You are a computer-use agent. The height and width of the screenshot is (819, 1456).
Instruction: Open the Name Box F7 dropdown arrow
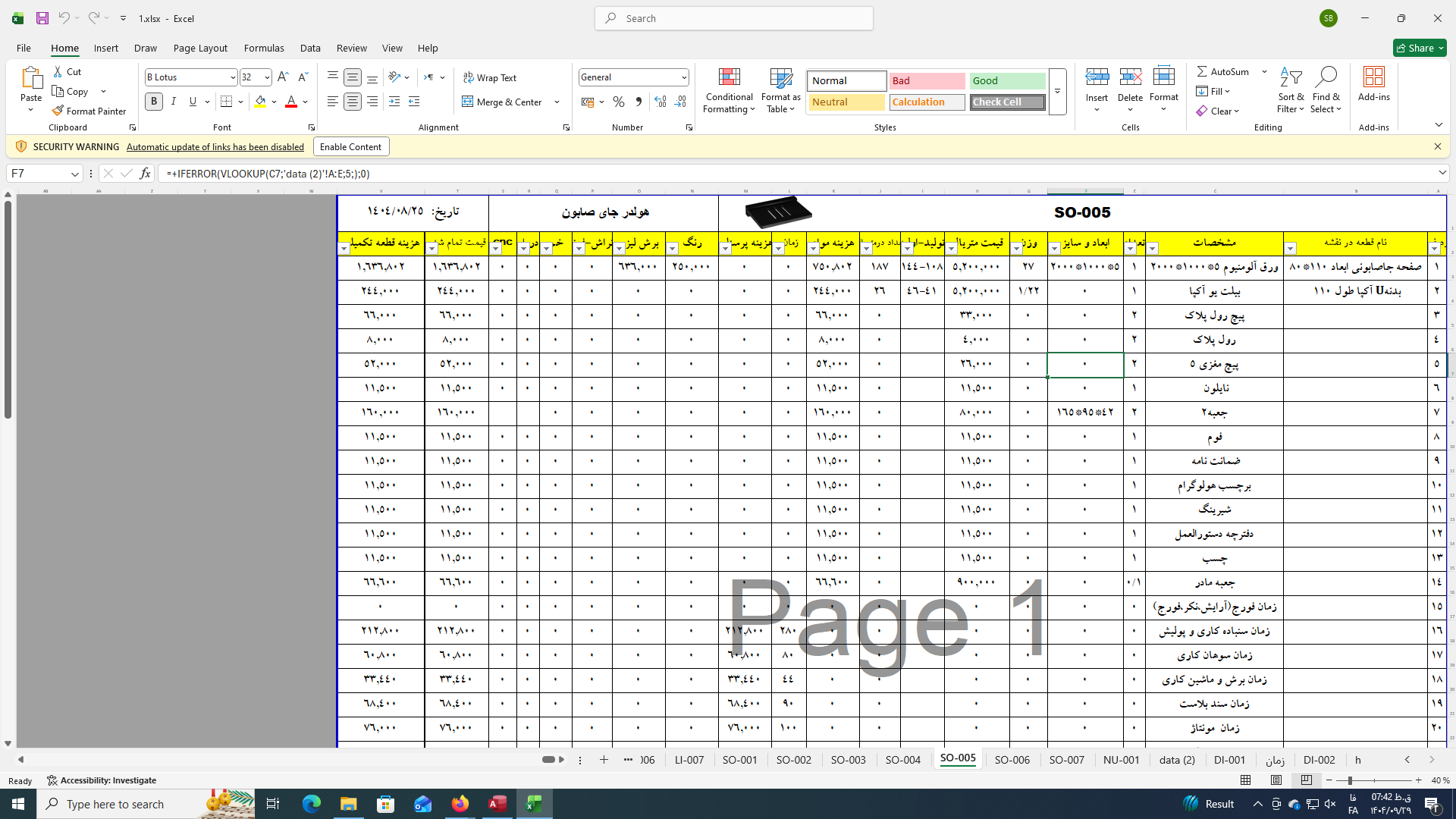(74, 174)
